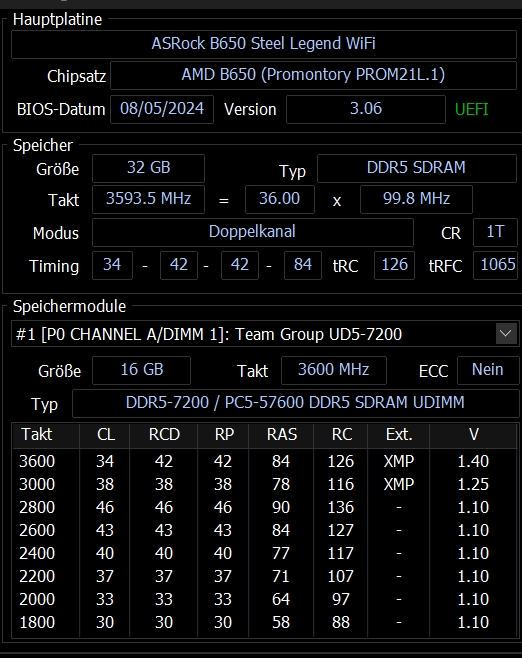
Task: Click the green UEFI label
Action: 472,110
